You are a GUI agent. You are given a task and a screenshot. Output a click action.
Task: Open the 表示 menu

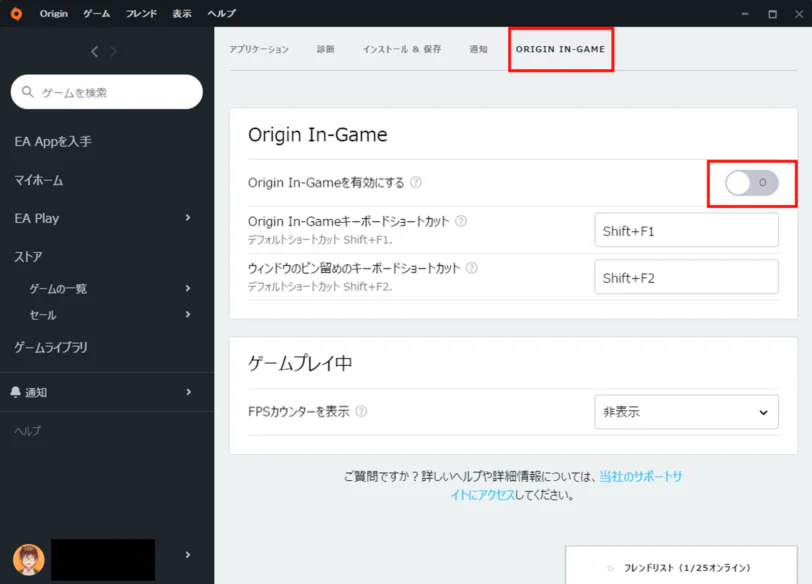[x=182, y=13]
